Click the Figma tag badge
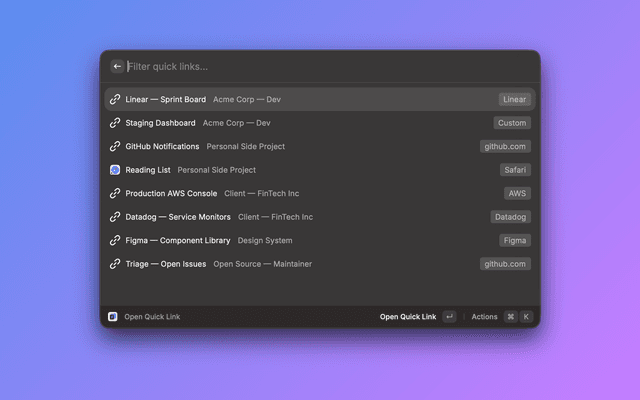 [515, 240]
